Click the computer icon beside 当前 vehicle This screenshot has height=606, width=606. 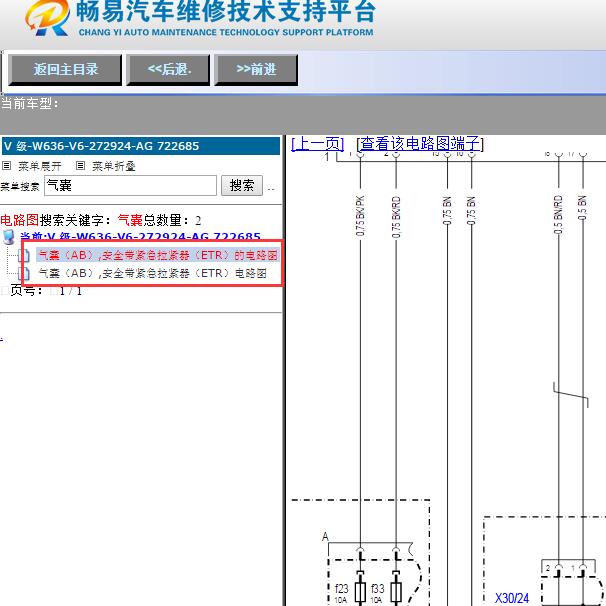(9, 237)
